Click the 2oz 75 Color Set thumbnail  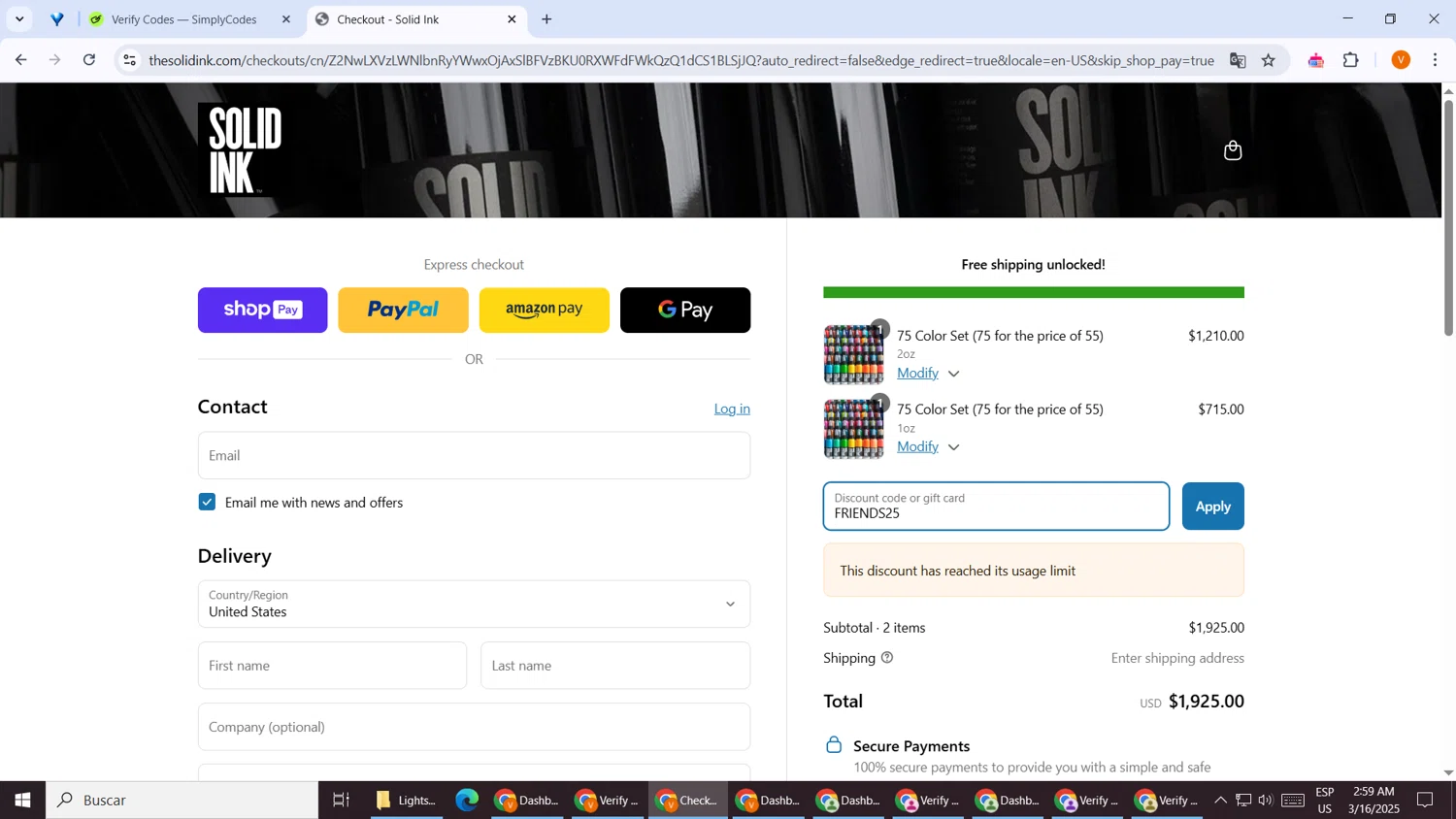point(854,355)
